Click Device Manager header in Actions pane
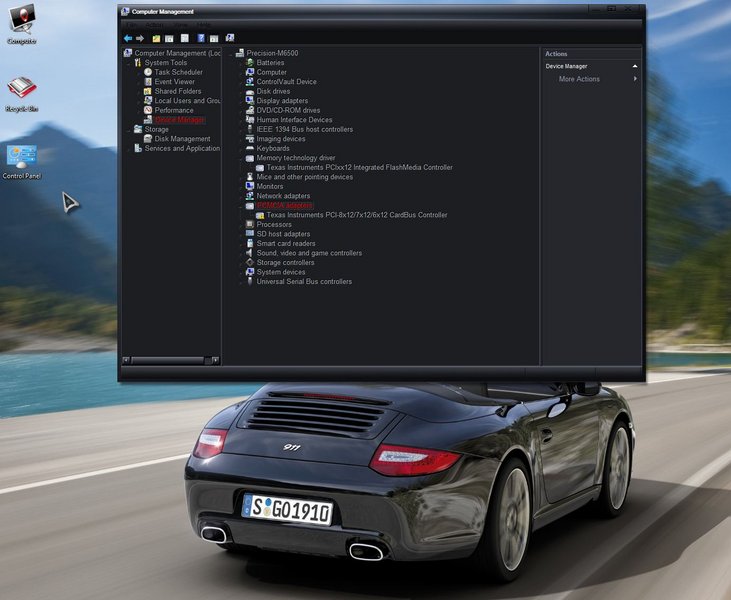This screenshot has height=600, width=731. coord(567,66)
